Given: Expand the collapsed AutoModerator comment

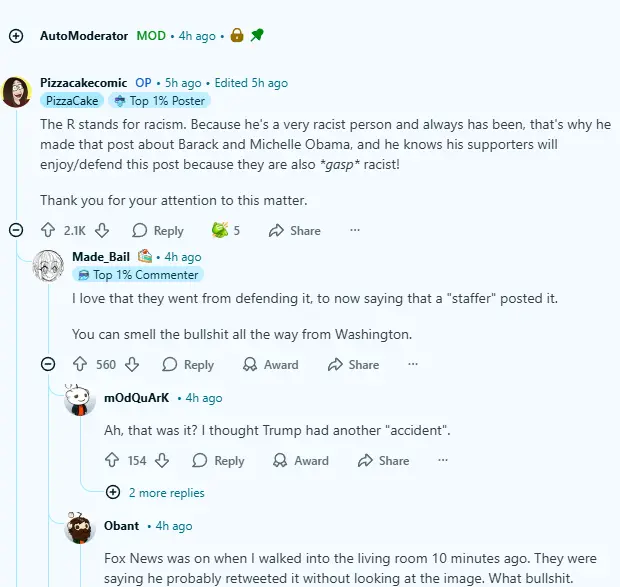Looking at the screenshot, I should (x=16, y=36).
